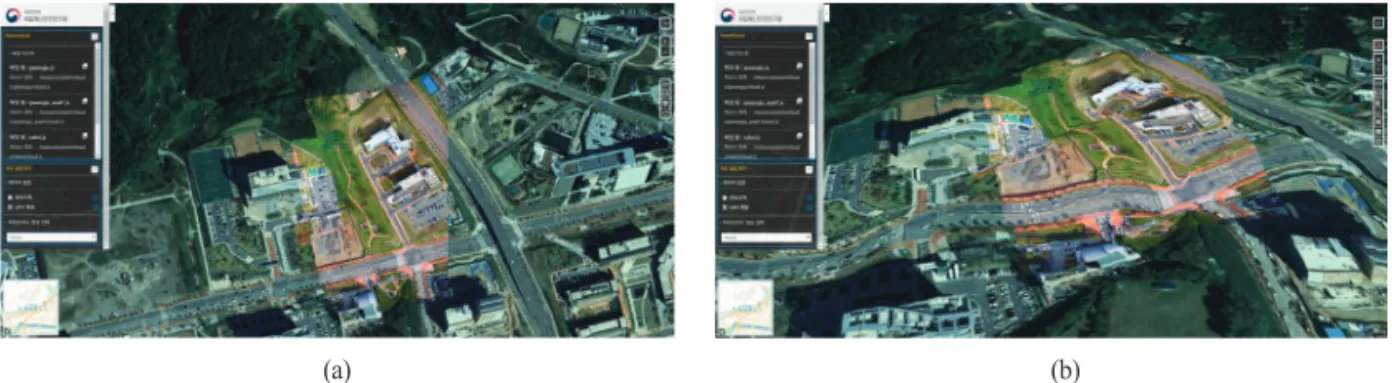Open the bottom dropdown in screenshot (a)'s side panel
The image size is (1392, 383).
click(52, 238)
